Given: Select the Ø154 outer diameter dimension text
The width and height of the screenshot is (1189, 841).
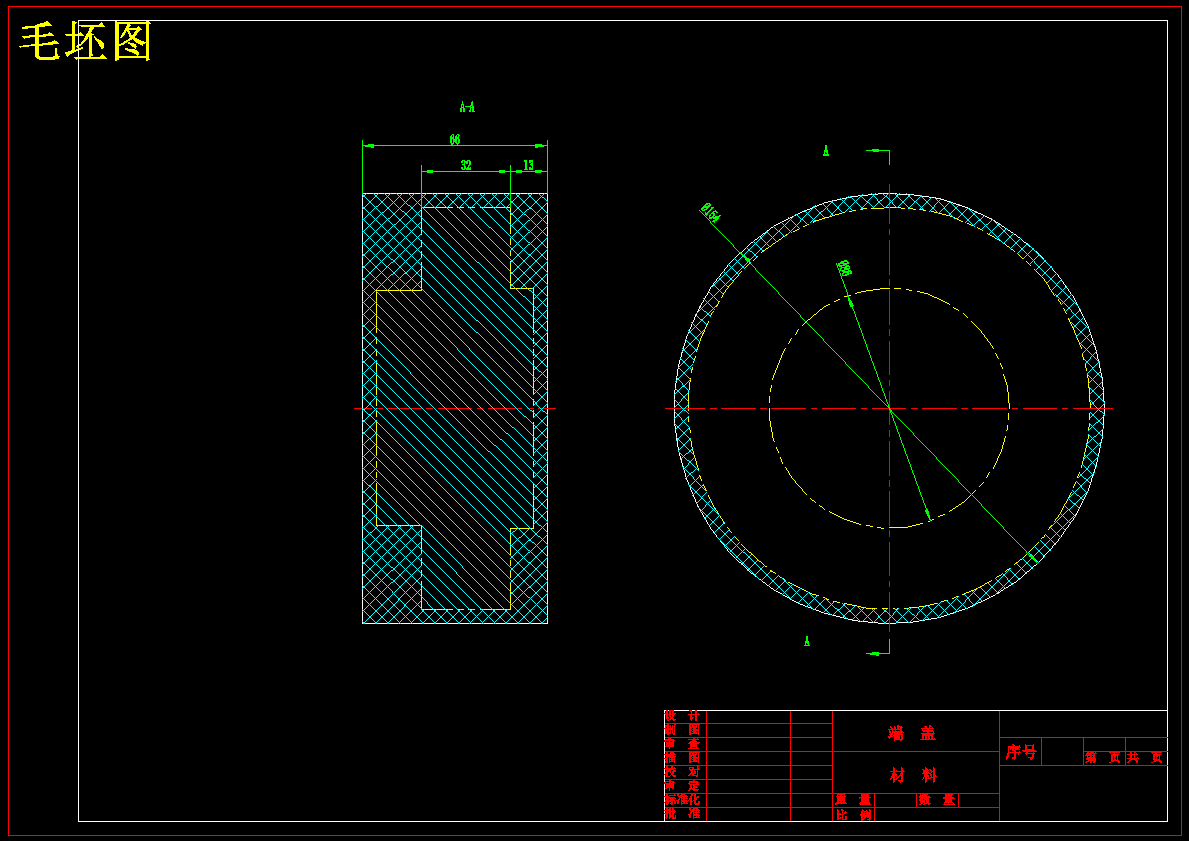Looking at the screenshot, I should [711, 213].
